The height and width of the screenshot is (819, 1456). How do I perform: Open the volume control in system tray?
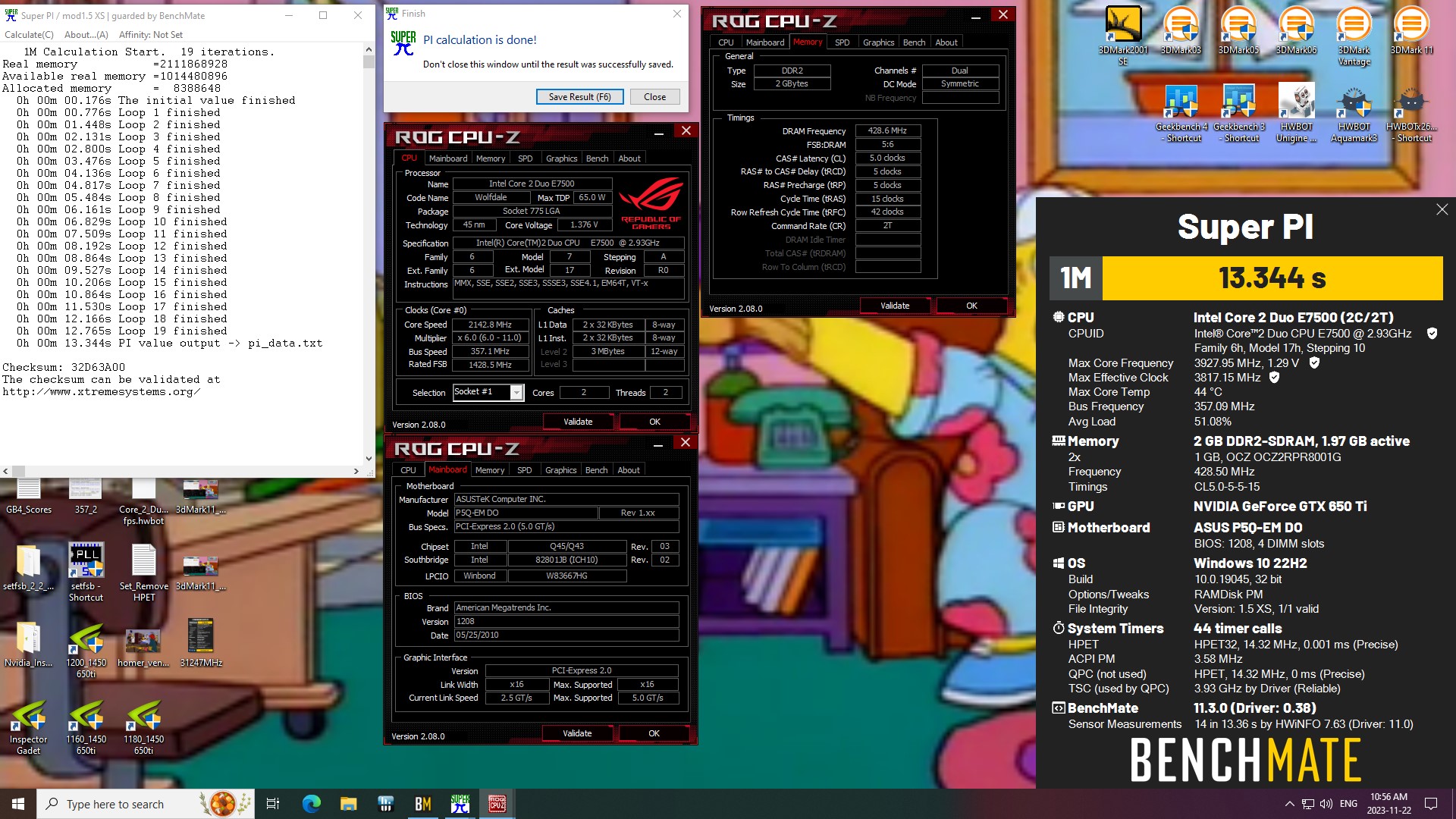tap(1326, 804)
